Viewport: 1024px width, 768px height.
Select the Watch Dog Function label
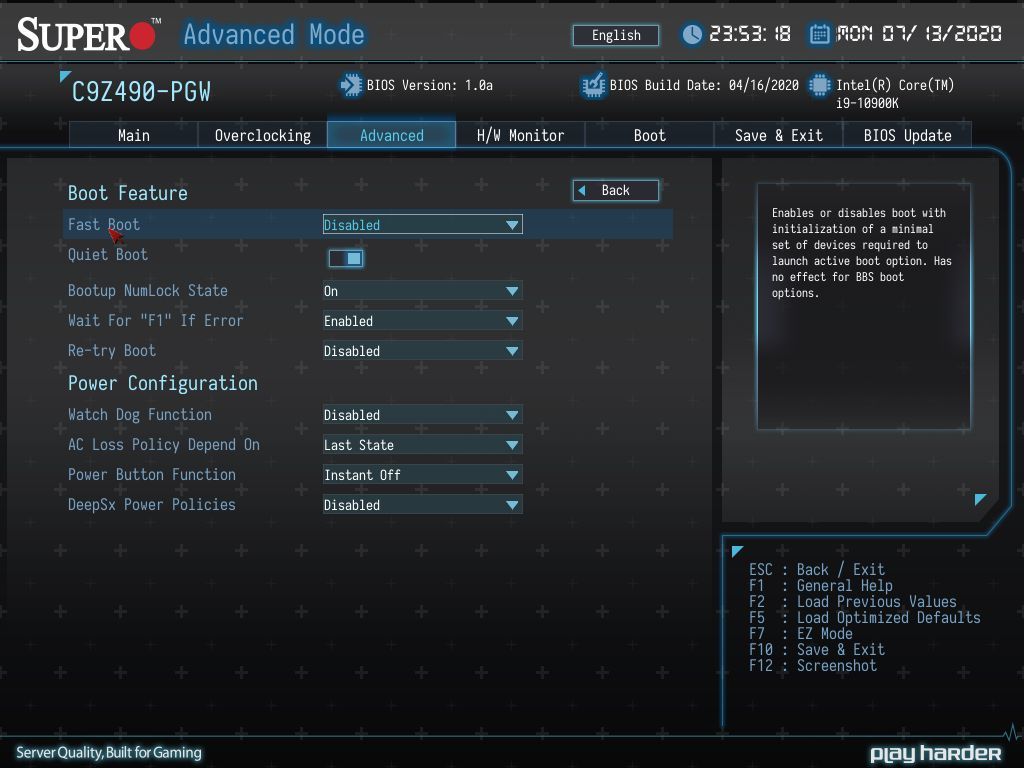point(140,414)
